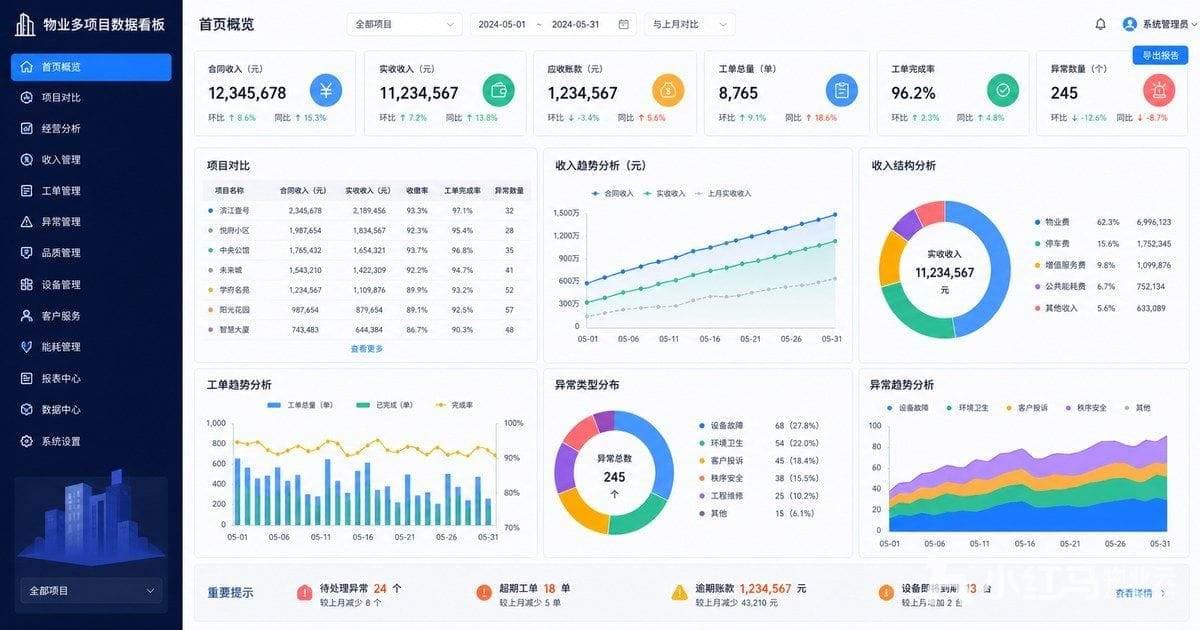Click 查看更多 under the project table
This screenshot has height=630, width=1200.
tap(366, 349)
